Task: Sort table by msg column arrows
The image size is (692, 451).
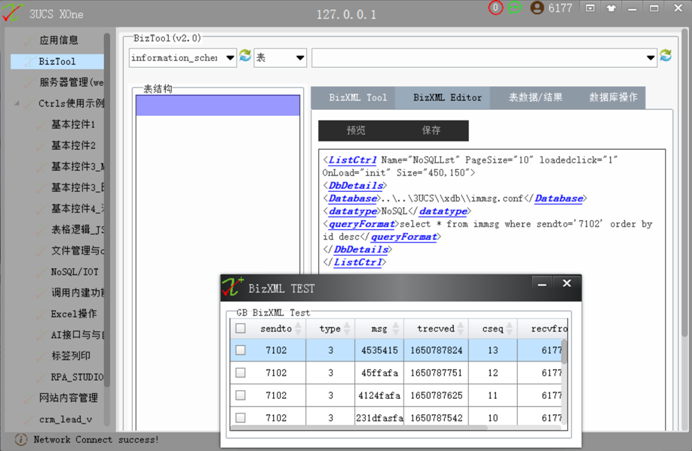Action: (396, 328)
